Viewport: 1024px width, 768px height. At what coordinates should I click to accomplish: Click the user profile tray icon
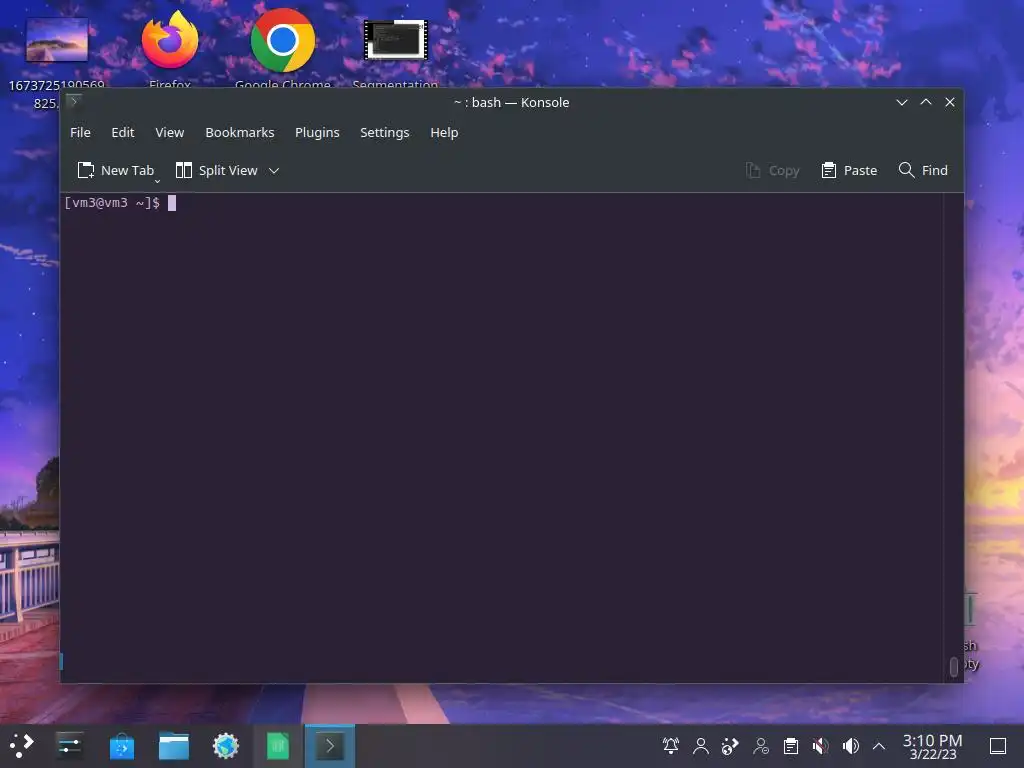[x=701, y=746]
